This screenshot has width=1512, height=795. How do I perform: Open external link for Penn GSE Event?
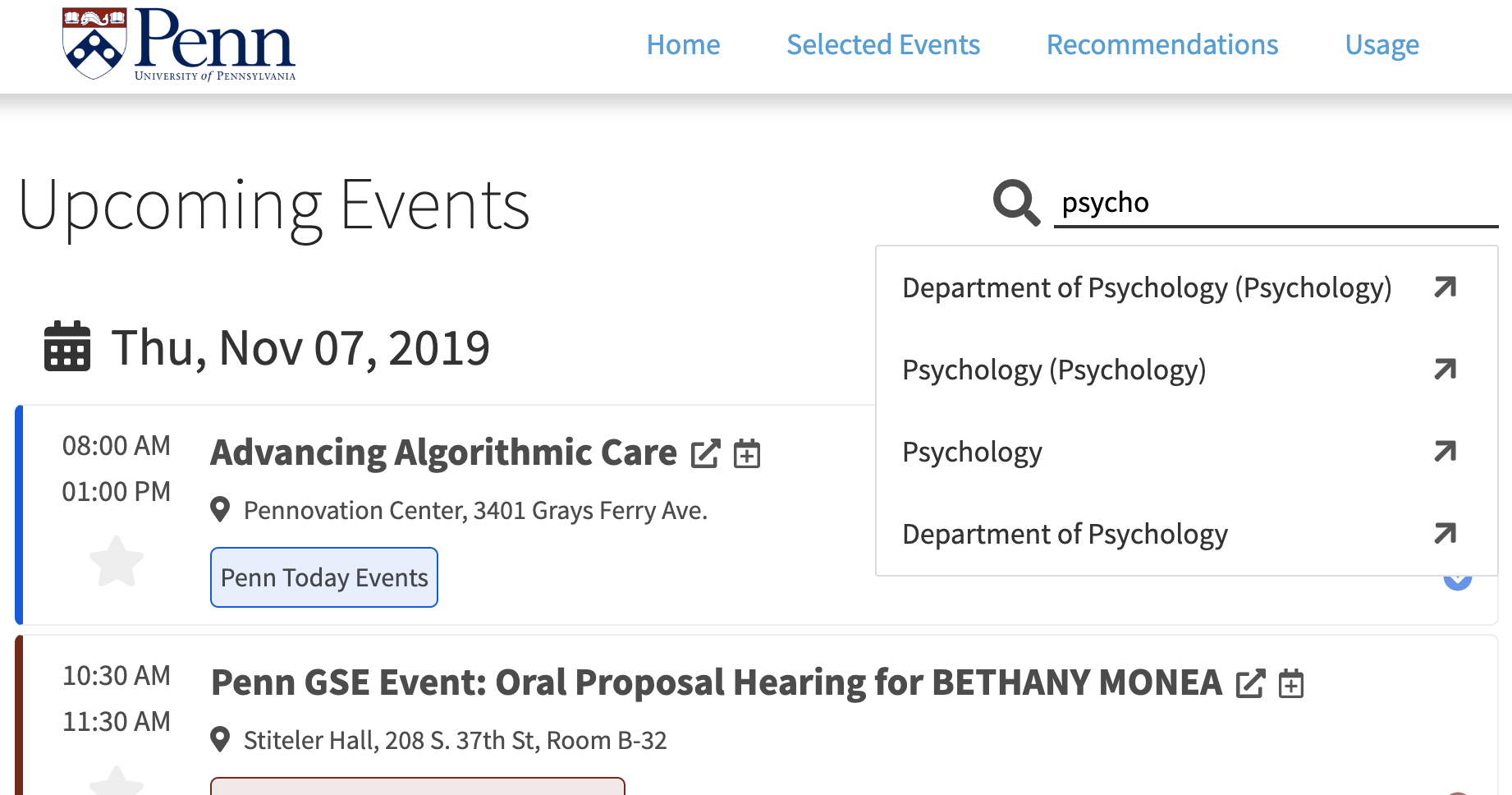coord(1250,683)
